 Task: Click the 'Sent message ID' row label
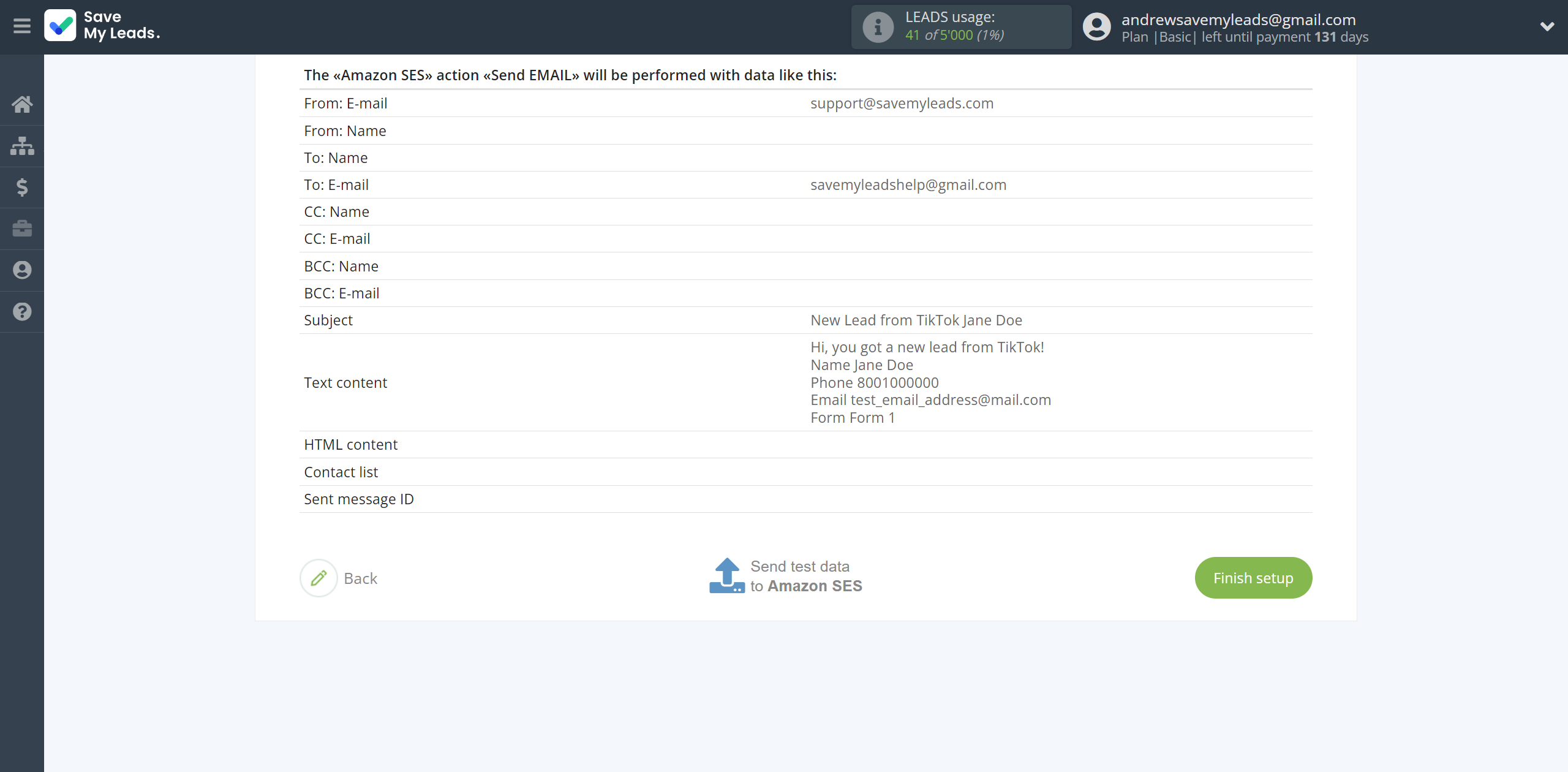point(359,499)
